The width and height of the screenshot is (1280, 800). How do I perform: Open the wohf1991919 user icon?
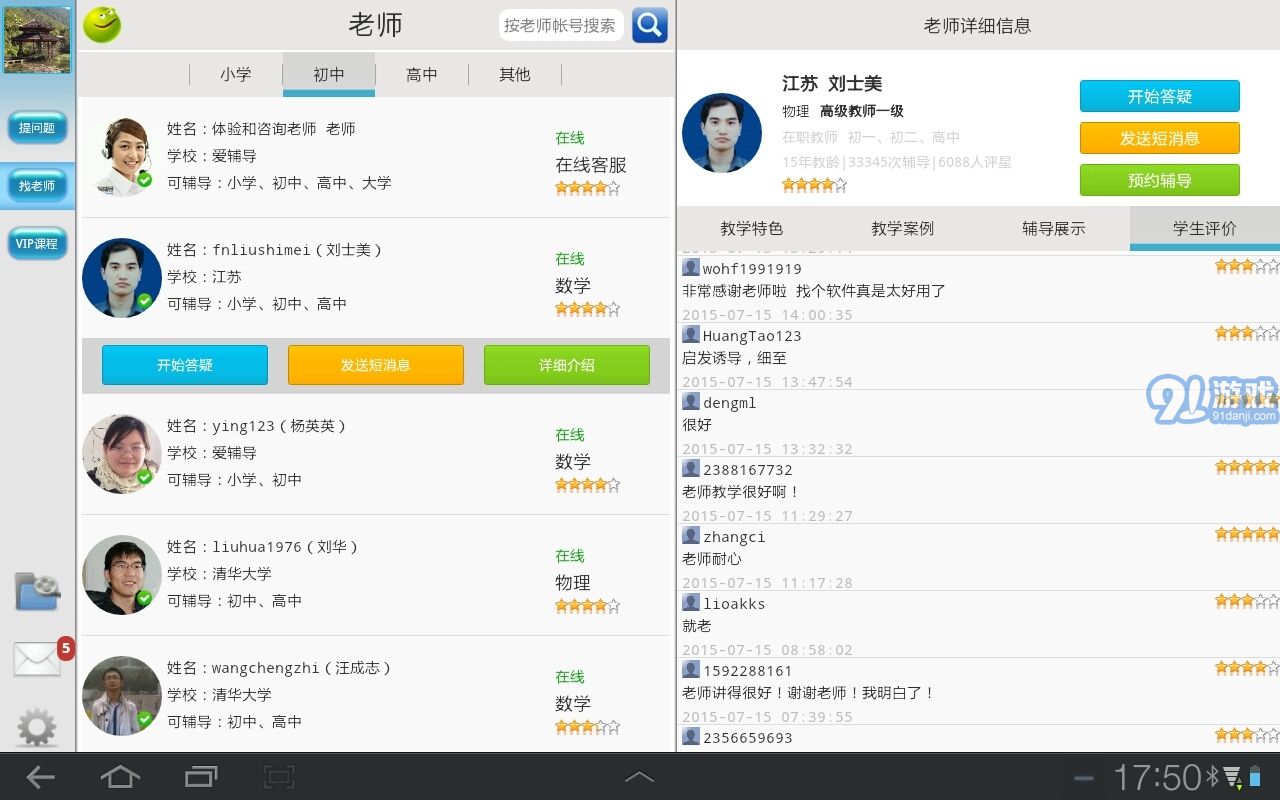tap(691, 267)
